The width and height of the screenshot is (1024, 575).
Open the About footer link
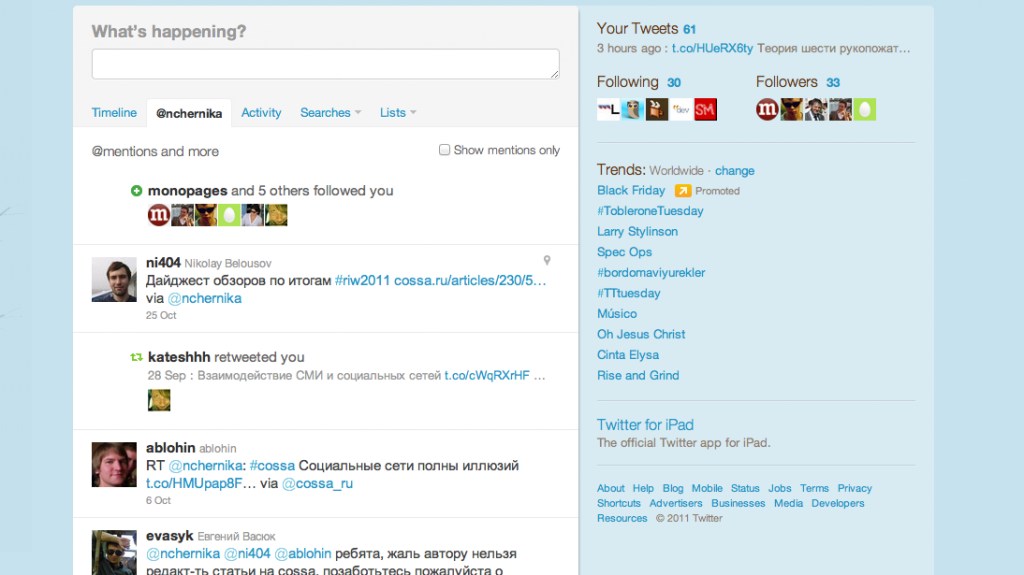click(611, 488)
